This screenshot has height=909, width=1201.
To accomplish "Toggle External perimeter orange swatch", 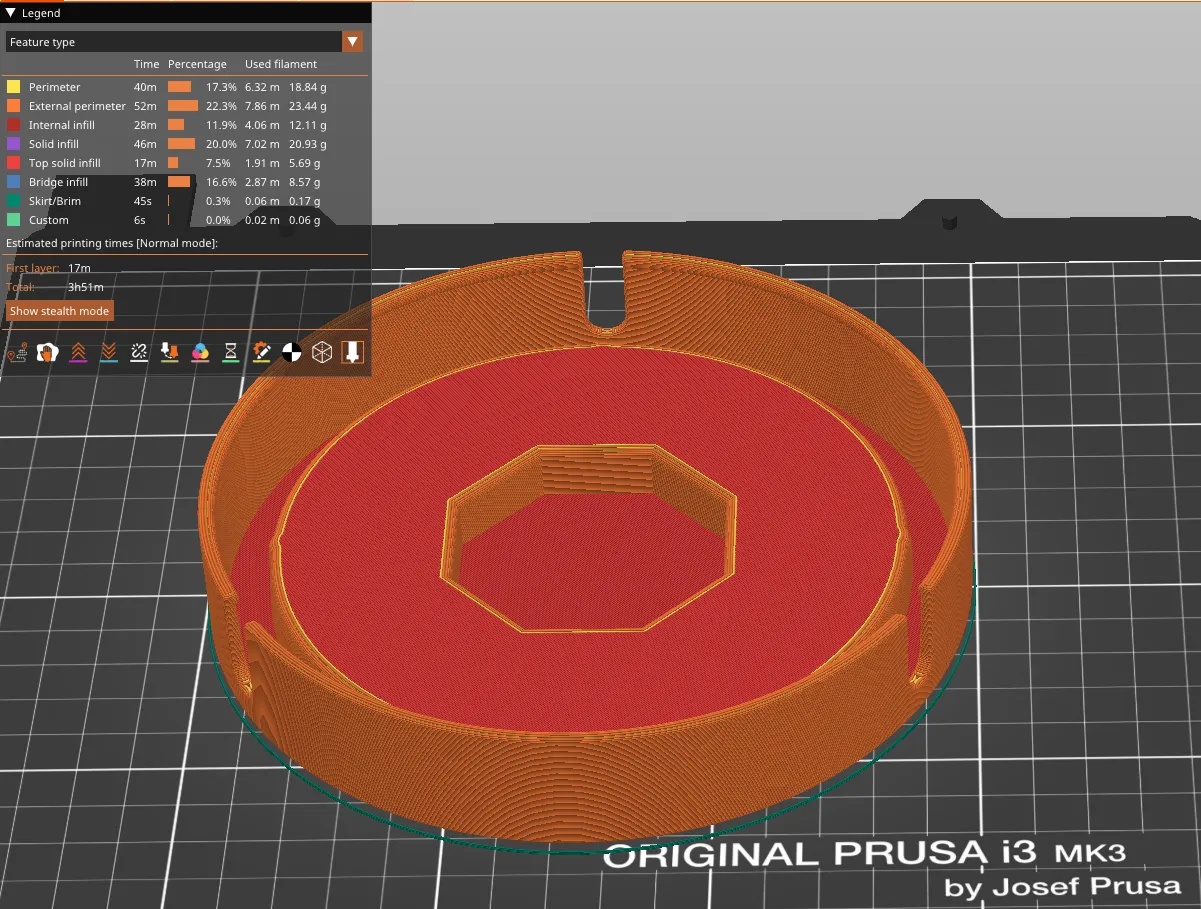I will tap(13, 106).
